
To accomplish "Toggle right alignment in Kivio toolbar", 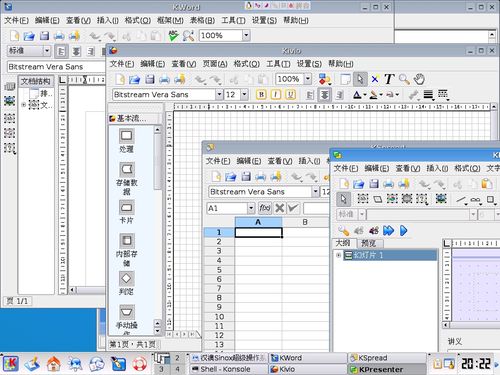I will click(x=340, y=95).
